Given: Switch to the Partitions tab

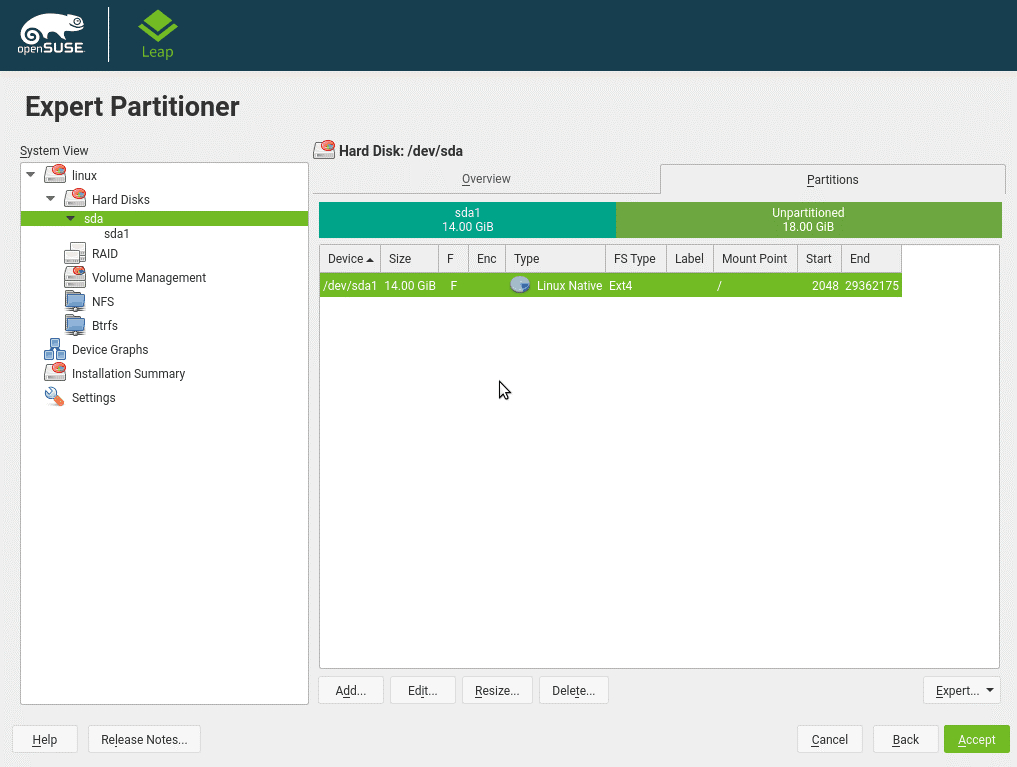Looking at the screenshot, I should [x=832, y=180].
